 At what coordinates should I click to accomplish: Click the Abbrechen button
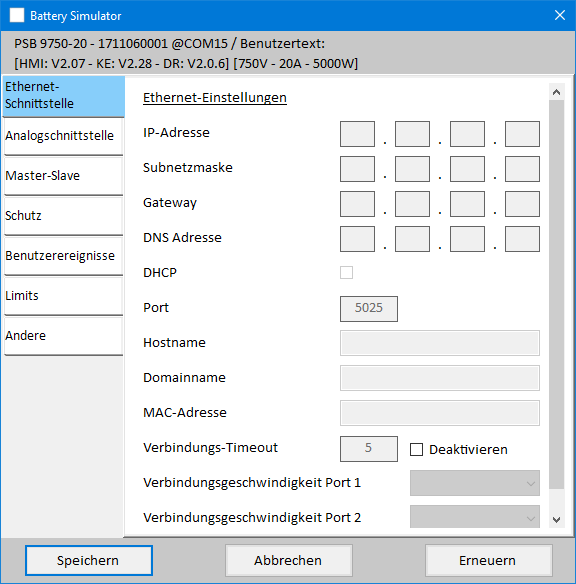289,561
